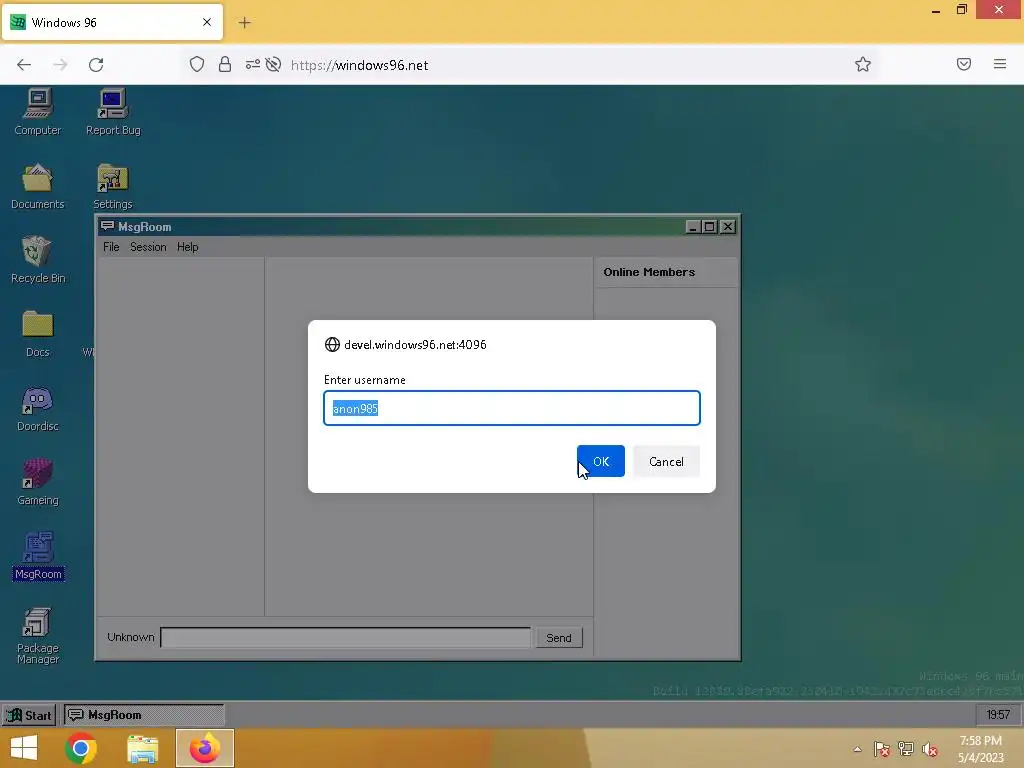Click the autoplay blocked icon in address bar
Viewport: 1024px width, 768px height.
pos(274,64)
